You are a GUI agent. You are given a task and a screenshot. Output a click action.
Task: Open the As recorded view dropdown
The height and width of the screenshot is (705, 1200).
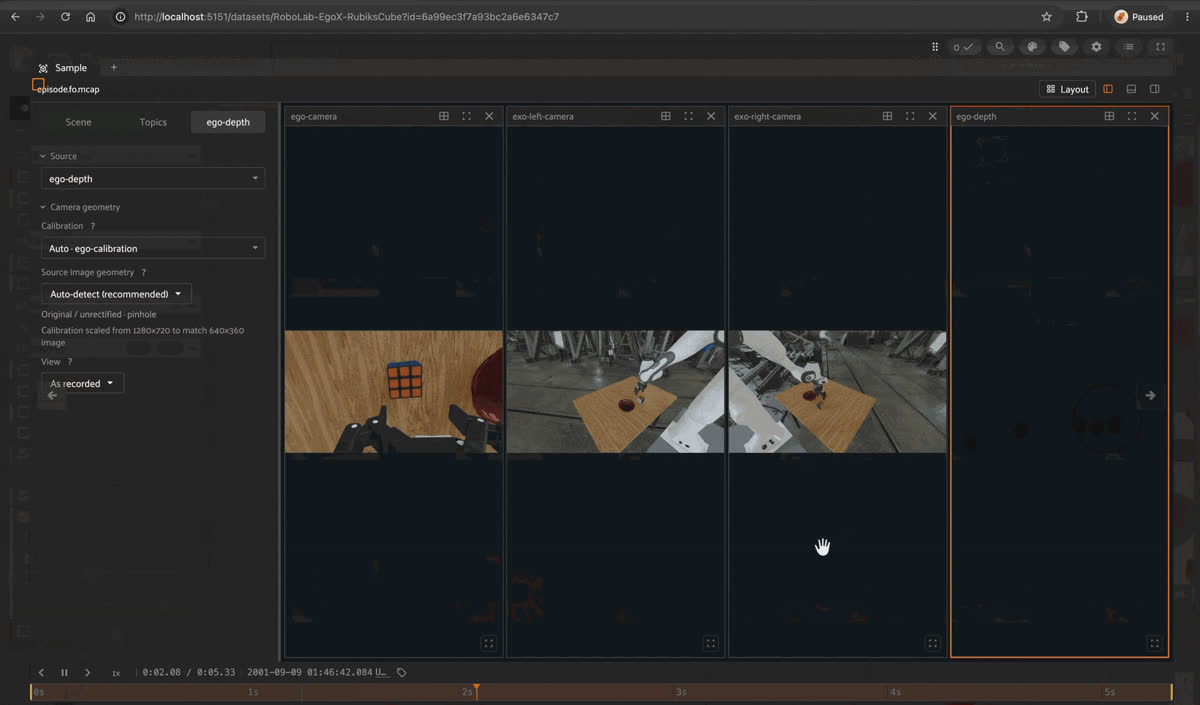(x=82, y=383)
